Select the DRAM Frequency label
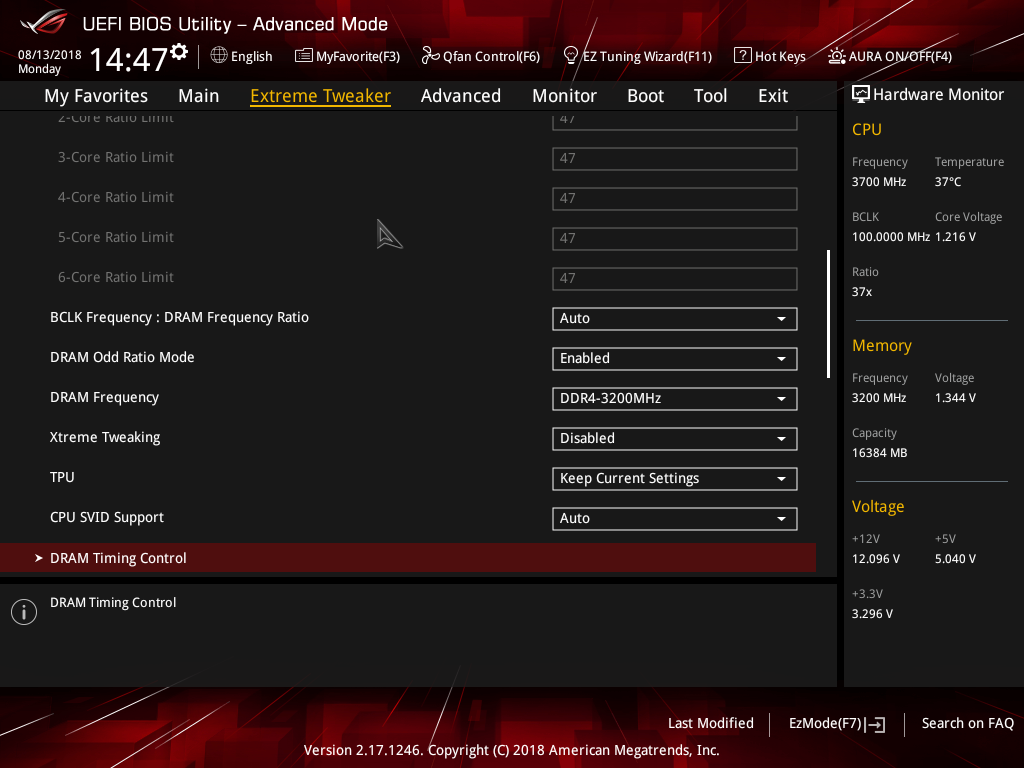The width and height of the screenshot is (1024, 768). [x=104, y=398]
